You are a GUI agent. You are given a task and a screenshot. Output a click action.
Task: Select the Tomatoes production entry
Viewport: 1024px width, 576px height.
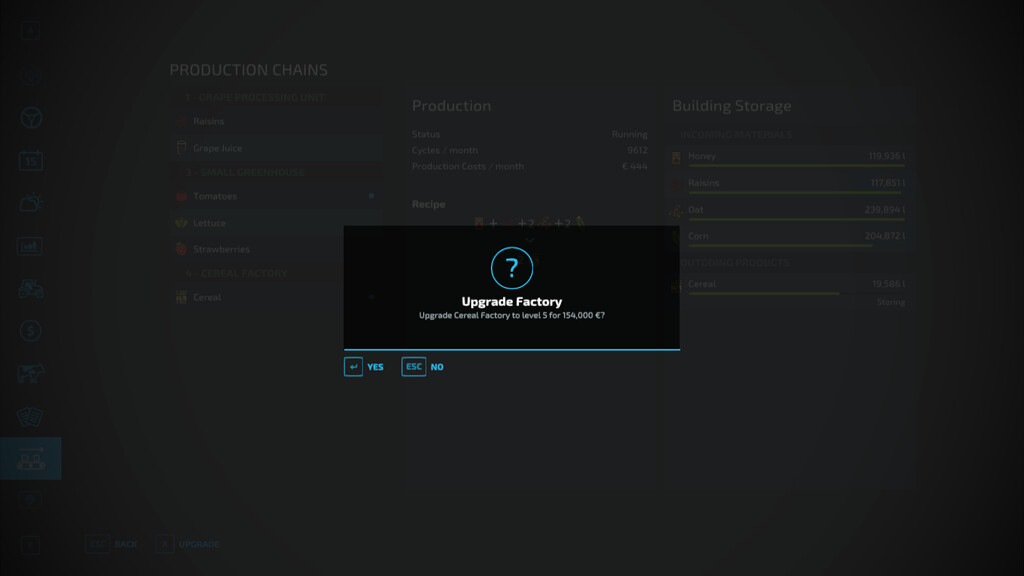pyautogui.click(x=215, y=197)
